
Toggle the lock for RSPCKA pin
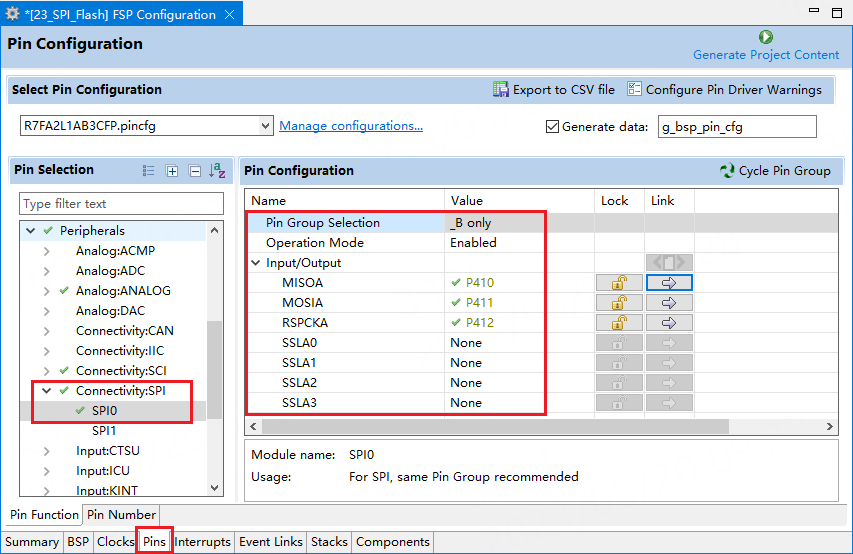click(x=619, y=323)
